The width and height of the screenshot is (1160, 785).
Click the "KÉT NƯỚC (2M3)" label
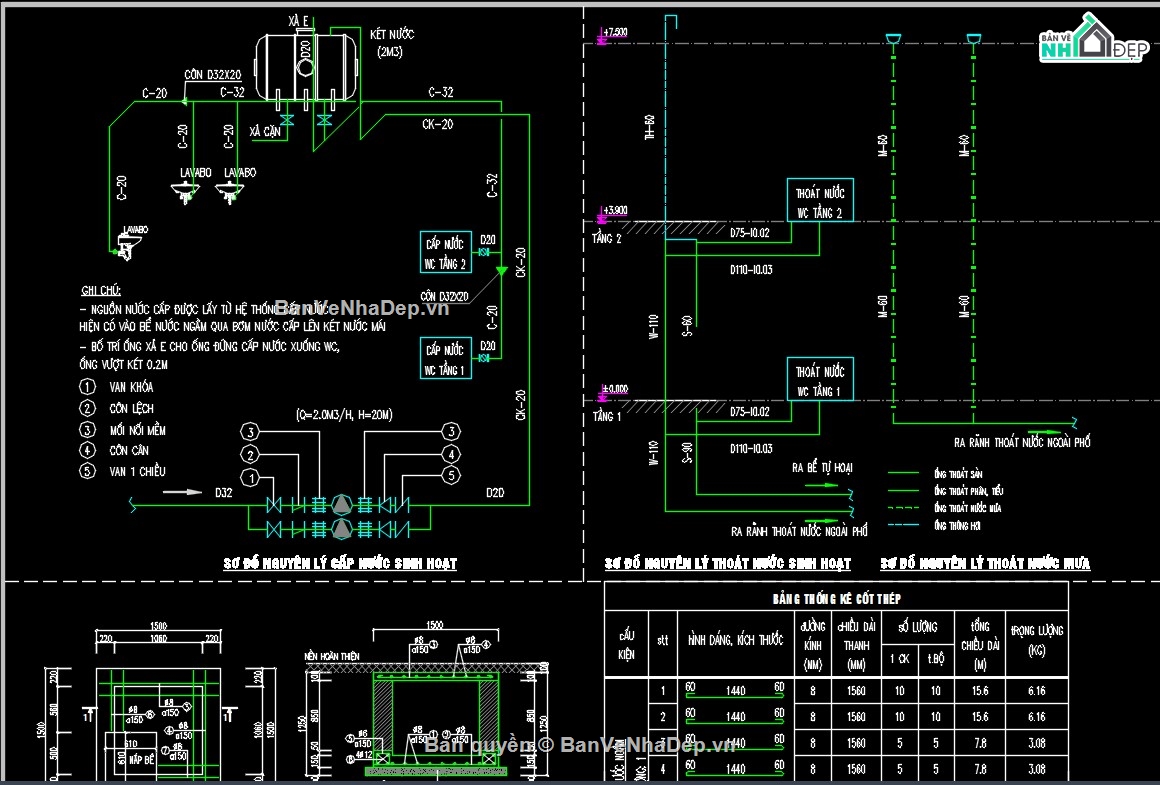(391, 43)
